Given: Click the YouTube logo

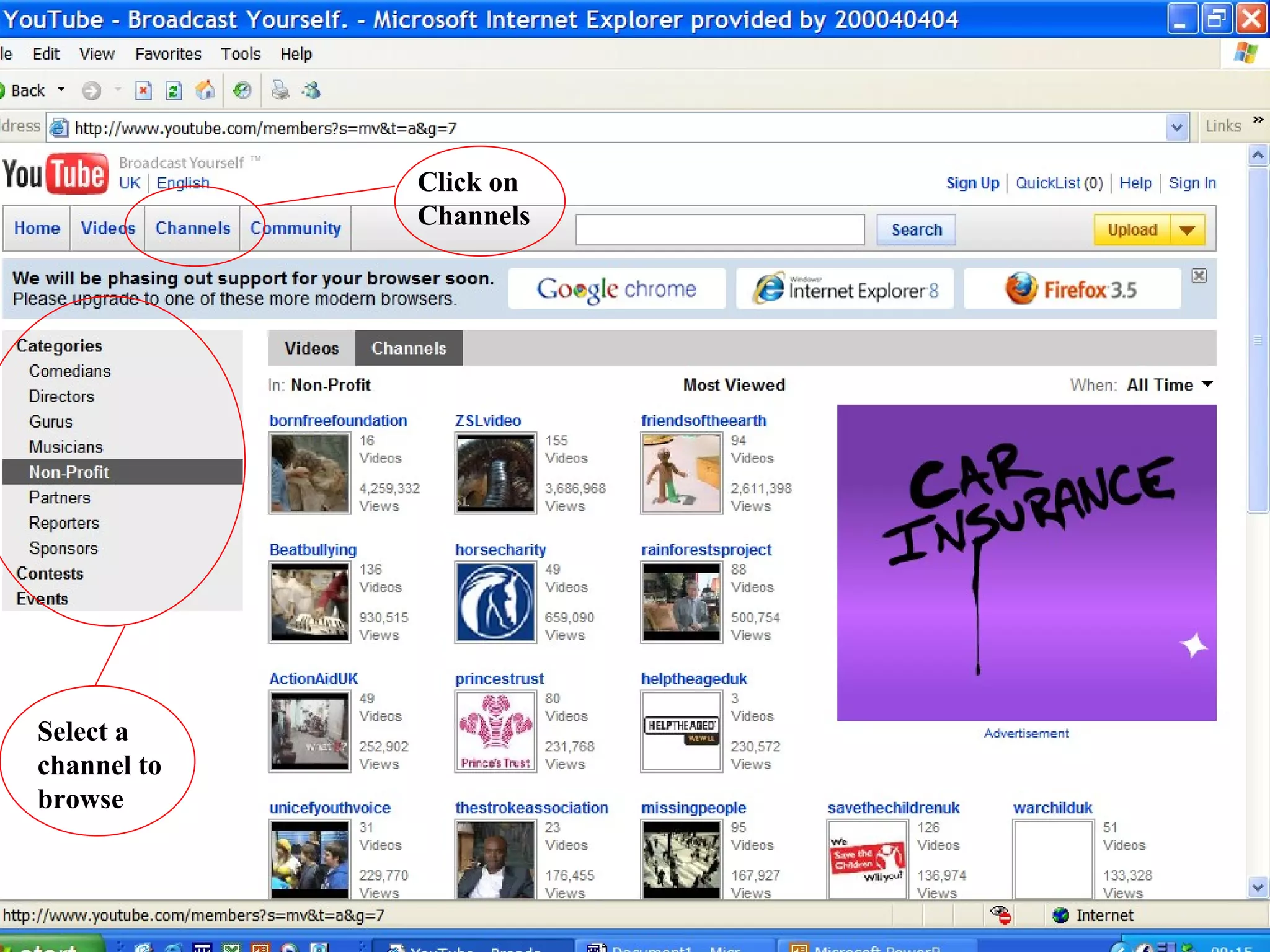Looking at the screenshot, I should pyautogui.click(x=56, y=174).
